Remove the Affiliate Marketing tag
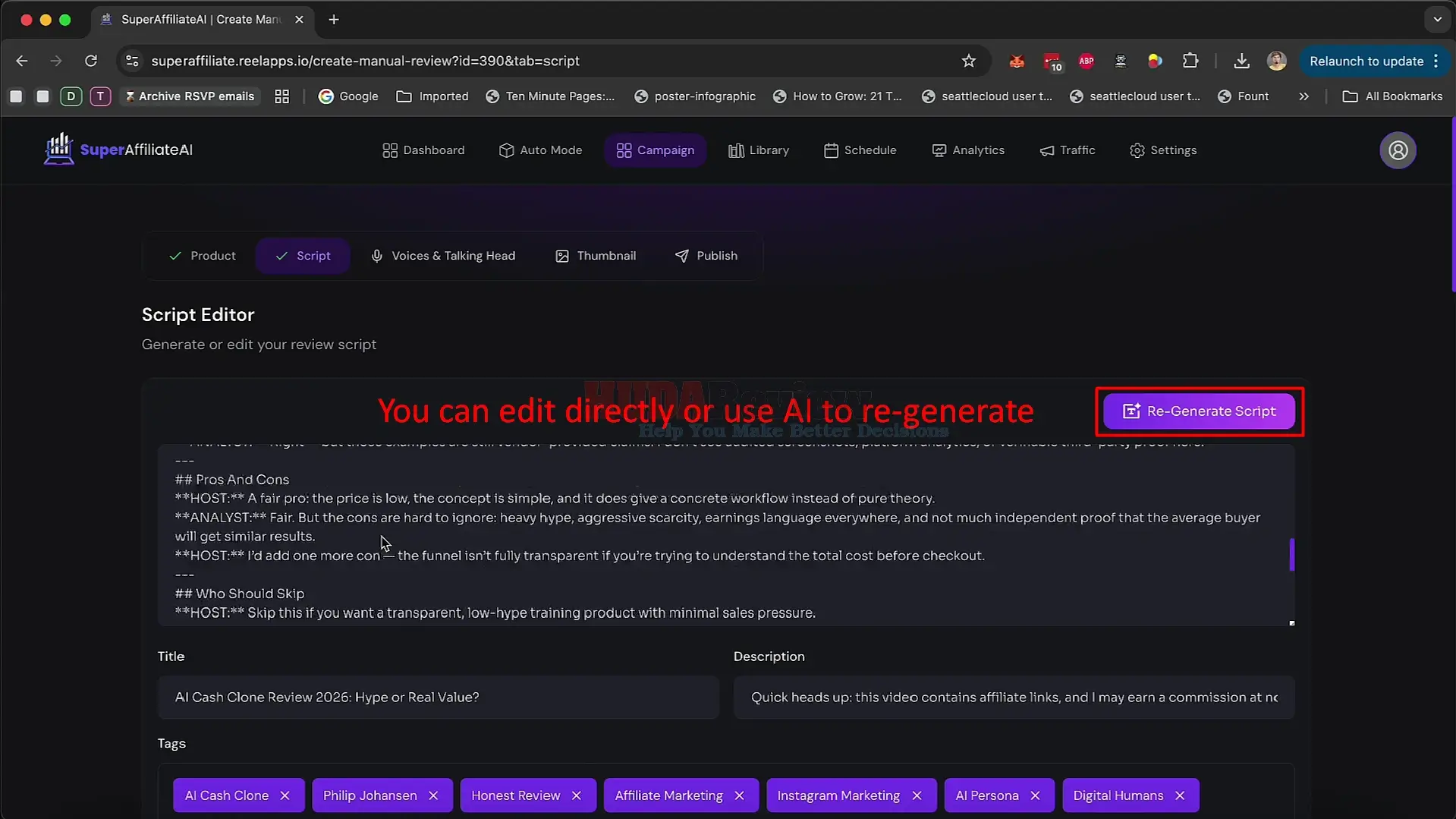The height and width of the screenshot is (819, 1456). [739, 795]
